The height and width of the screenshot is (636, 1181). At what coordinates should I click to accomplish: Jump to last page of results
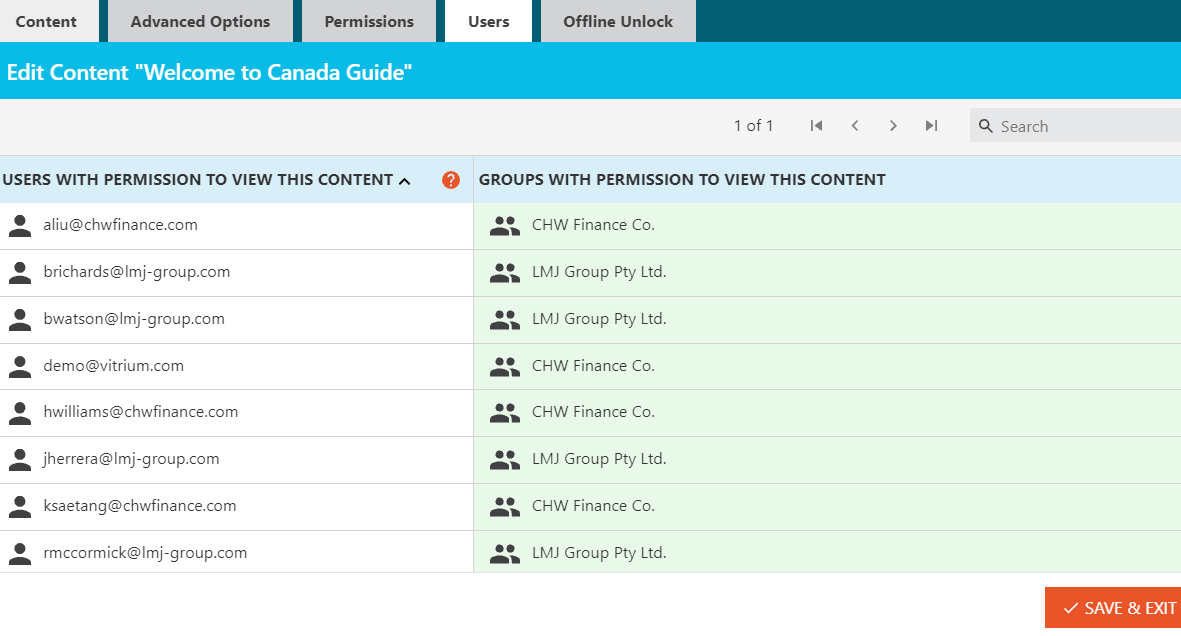tap(932, 126)
